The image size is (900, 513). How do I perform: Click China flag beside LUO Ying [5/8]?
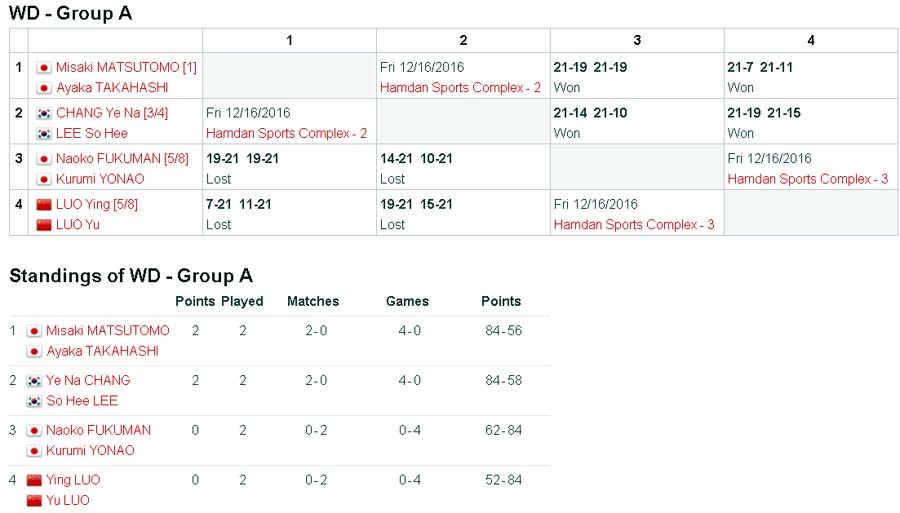[43, 205]
